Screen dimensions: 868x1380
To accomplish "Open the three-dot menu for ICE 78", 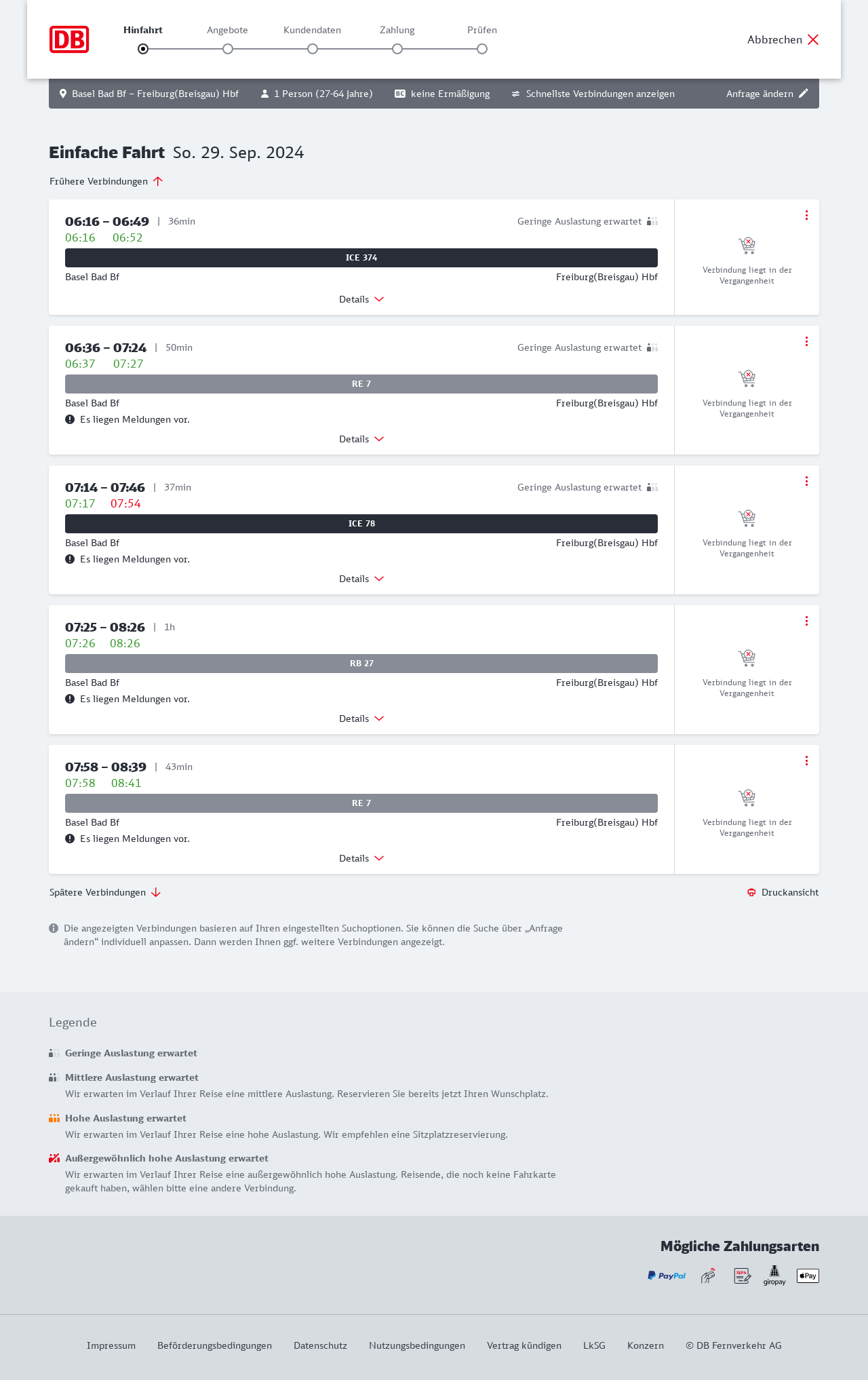I will tap(806, 481).
